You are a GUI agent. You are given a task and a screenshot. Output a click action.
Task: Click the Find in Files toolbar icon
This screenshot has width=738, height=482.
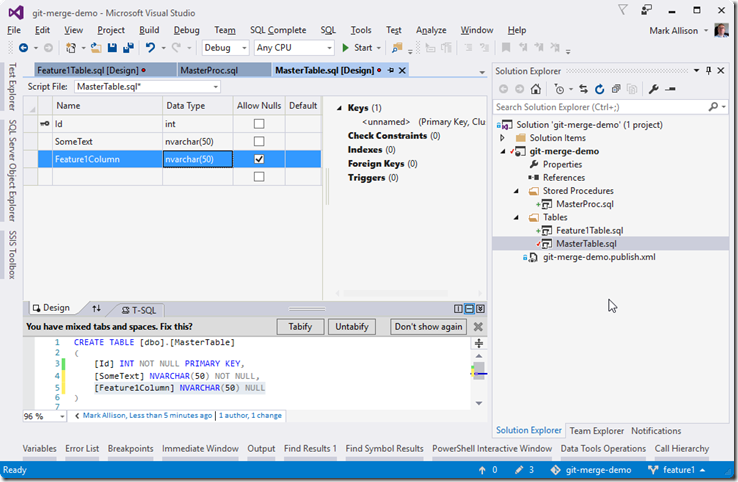tap(397, 48)
